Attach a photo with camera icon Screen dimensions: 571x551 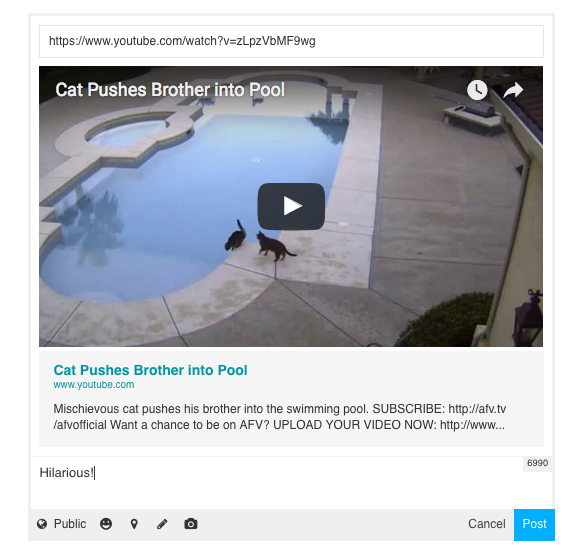point(190,524)
